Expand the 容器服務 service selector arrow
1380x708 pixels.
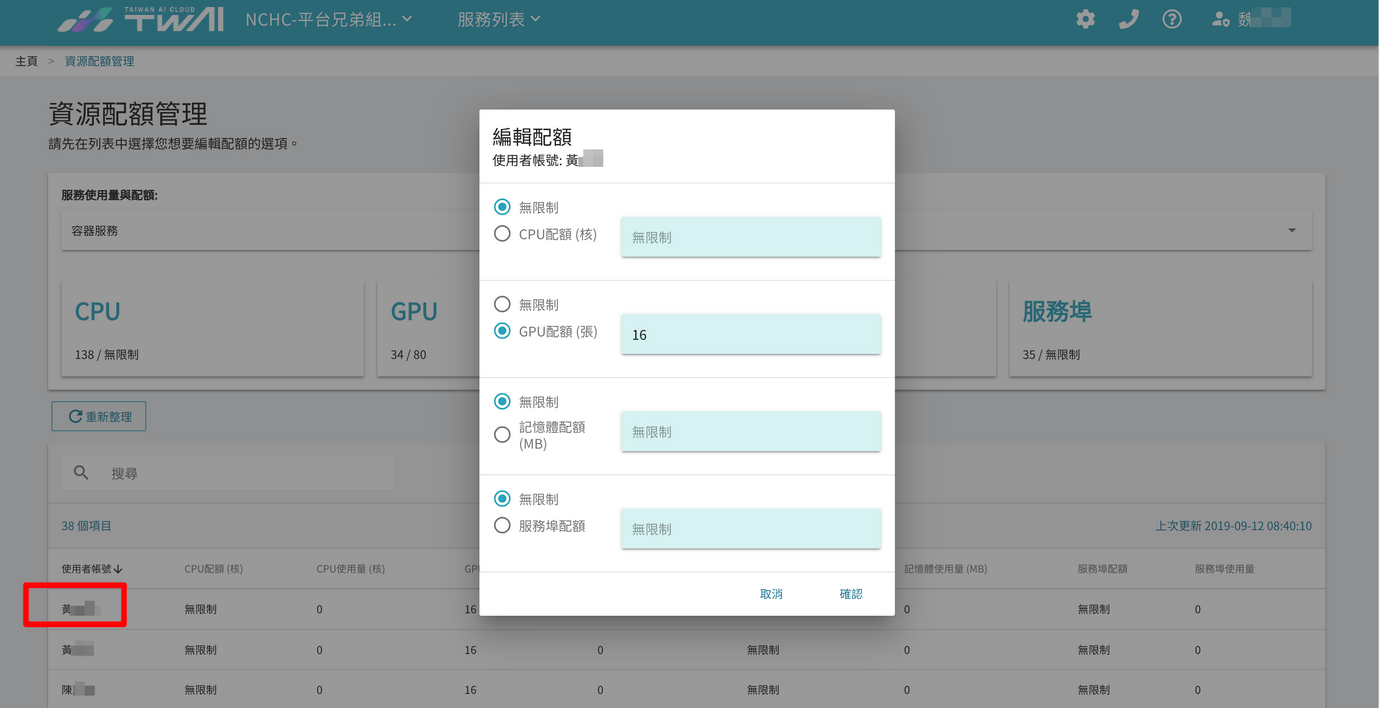tap(1292, 230)
